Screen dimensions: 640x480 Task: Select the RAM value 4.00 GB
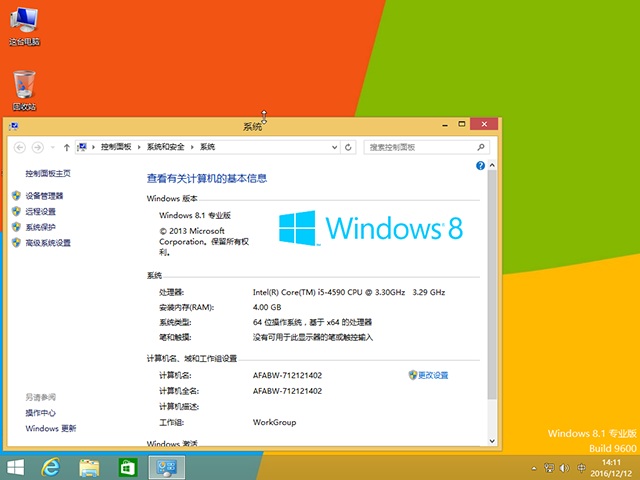(267, 307)
